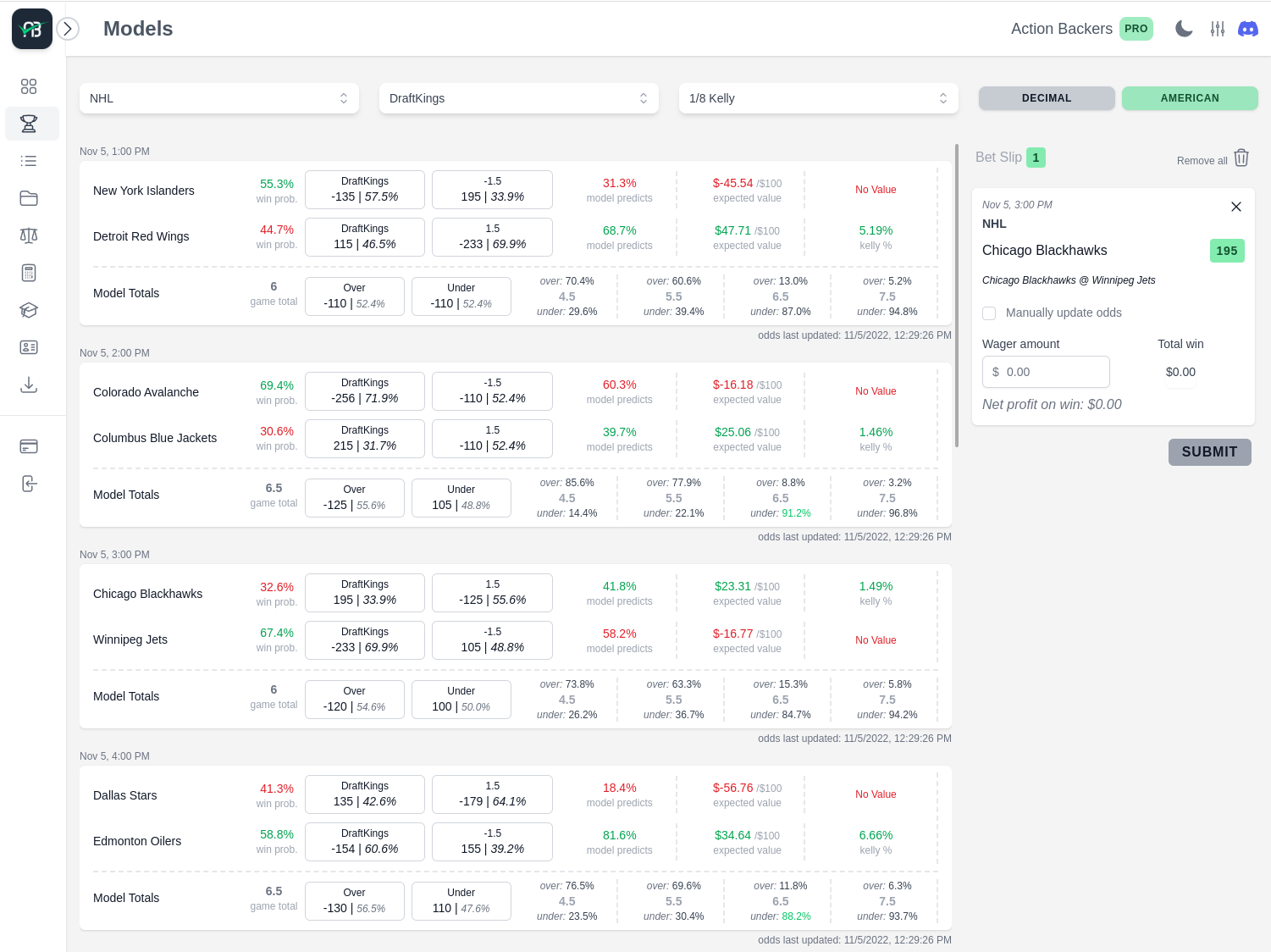Viewport: 1271px width, 952px height.
Task: Click Columbus Blue Jackets team name
Action: coord(155,438)
